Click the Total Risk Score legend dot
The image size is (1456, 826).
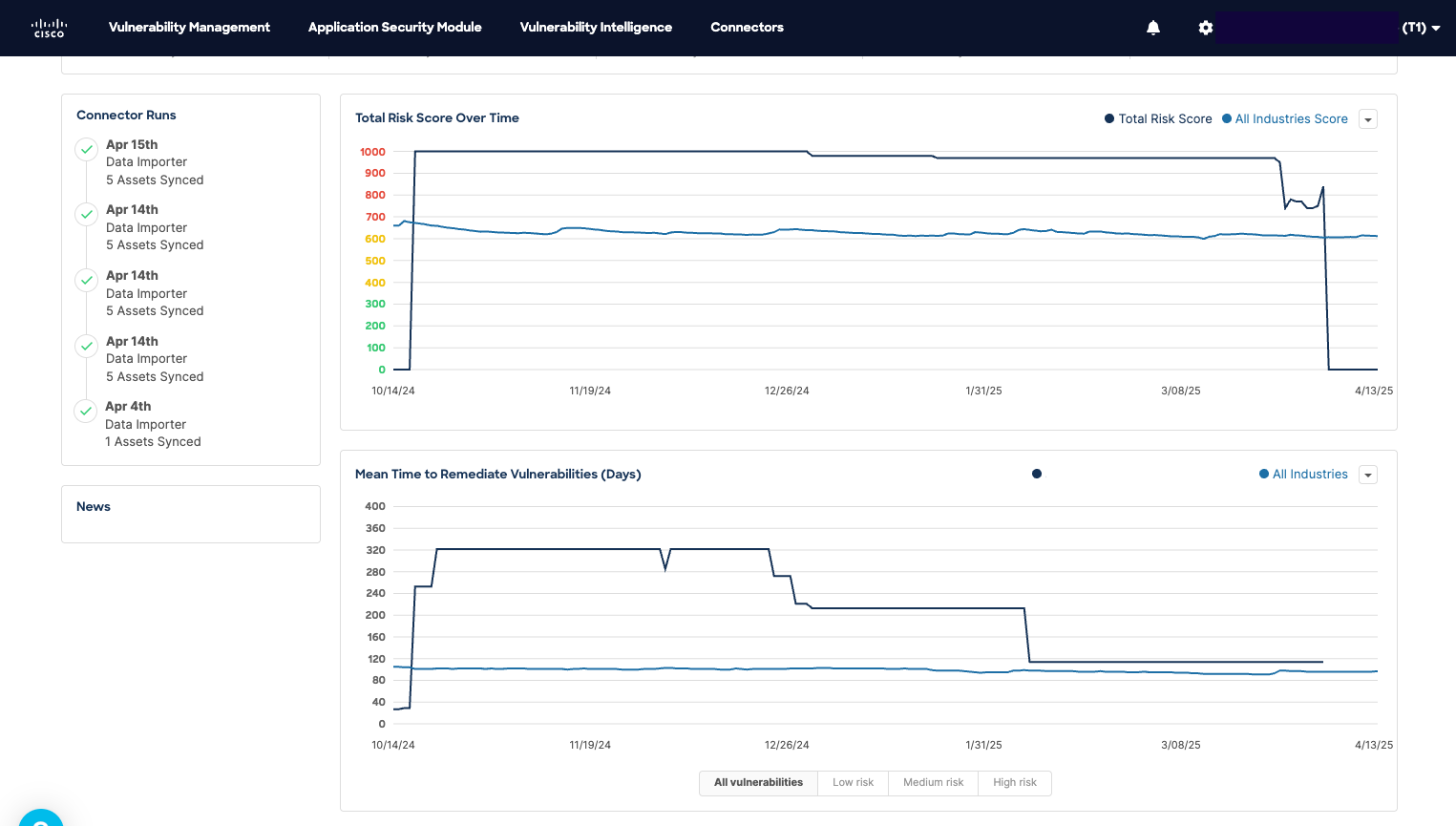click(1108, 118)
